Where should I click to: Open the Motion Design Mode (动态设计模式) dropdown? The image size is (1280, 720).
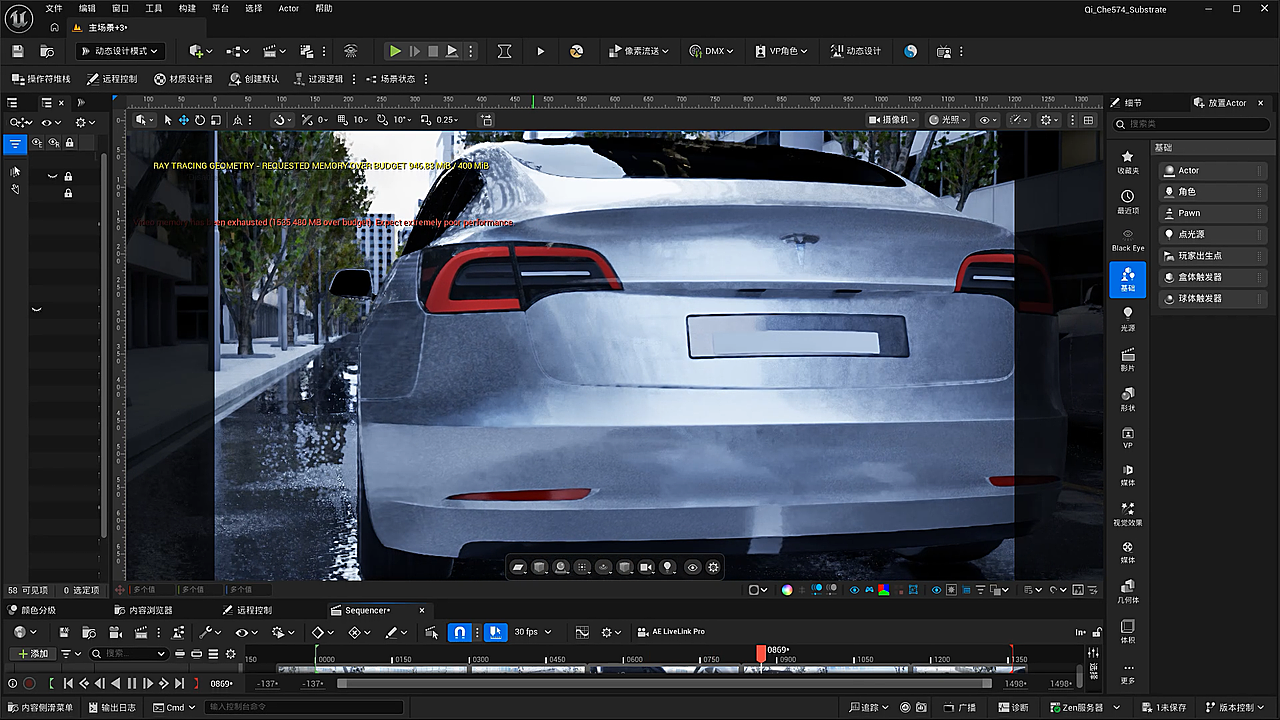pyautogui.click(x=119, y=51)
